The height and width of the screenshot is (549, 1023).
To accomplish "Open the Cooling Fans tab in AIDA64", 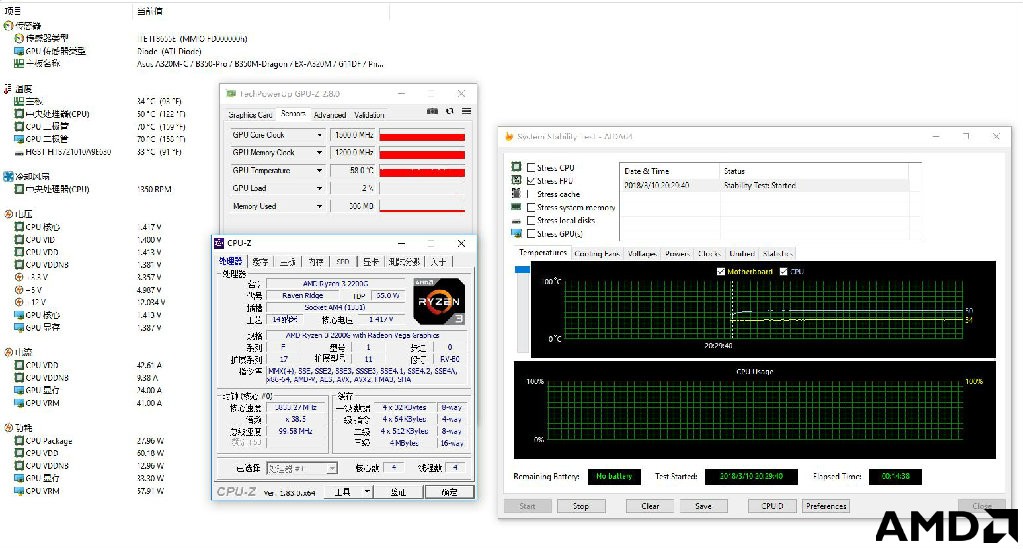I will pyautogui.click(x=597, y=253).
